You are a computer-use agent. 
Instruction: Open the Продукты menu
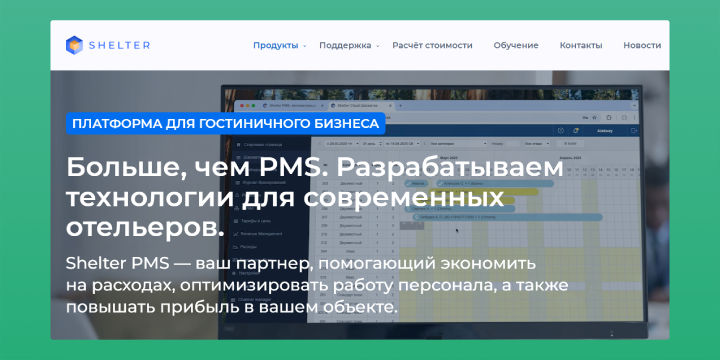click(276, 45)
